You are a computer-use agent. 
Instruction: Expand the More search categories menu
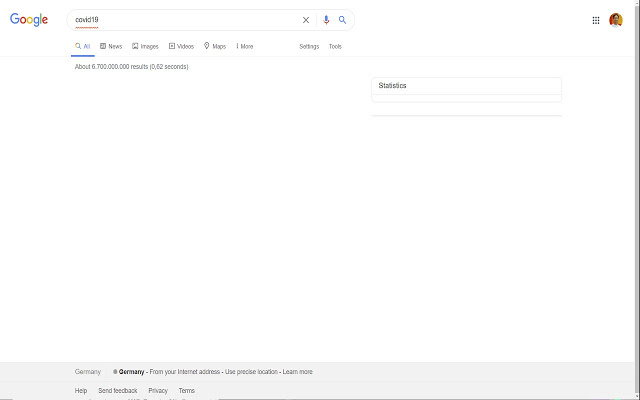(244, 47)
